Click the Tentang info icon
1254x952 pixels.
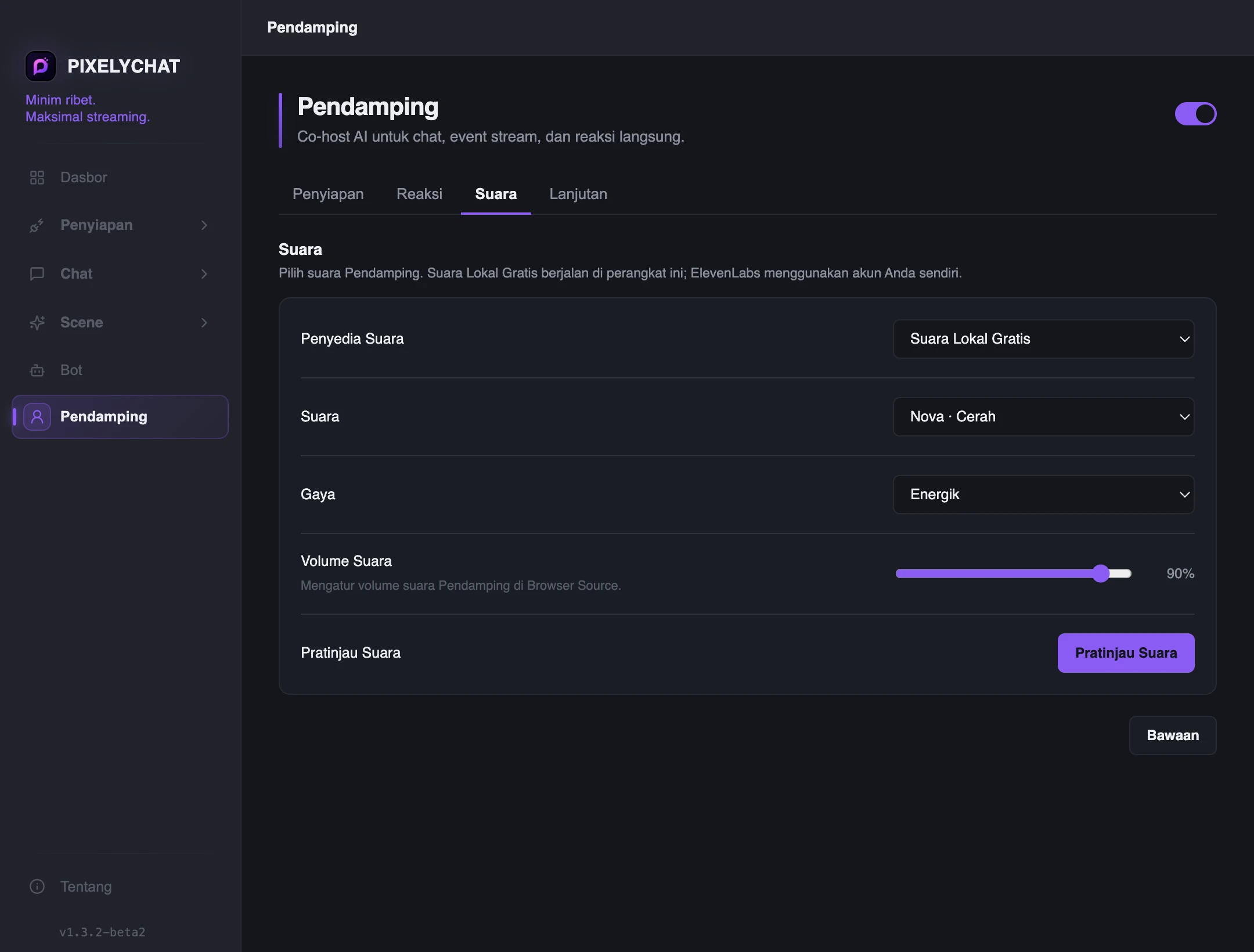pos(37,886)
